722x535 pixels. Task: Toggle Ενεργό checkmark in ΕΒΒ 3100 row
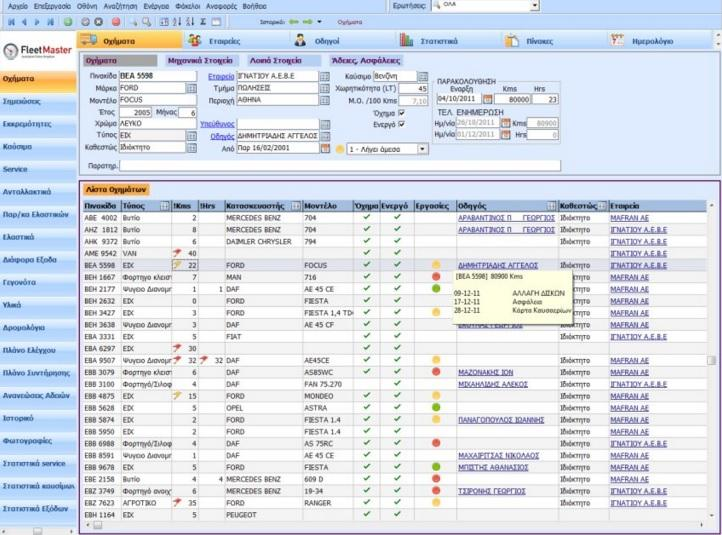[x=397, y=384]
